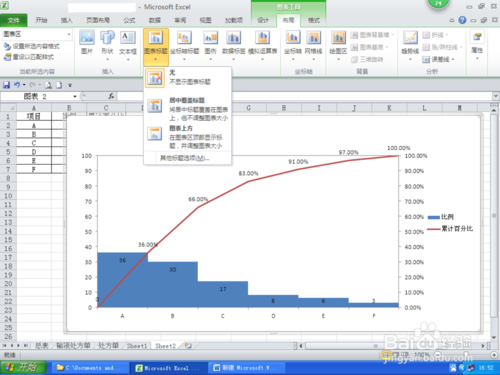Switch to 新建 Microsoft Word taskbar item
The height and width of the screenshot is (375, 500).
tap(248, 368)
